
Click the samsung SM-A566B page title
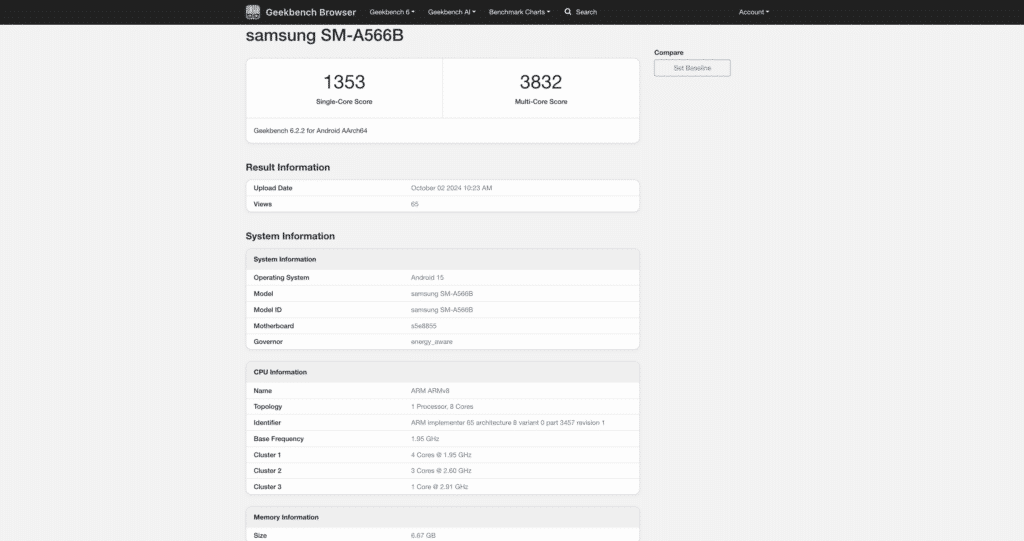pos(325,35)
